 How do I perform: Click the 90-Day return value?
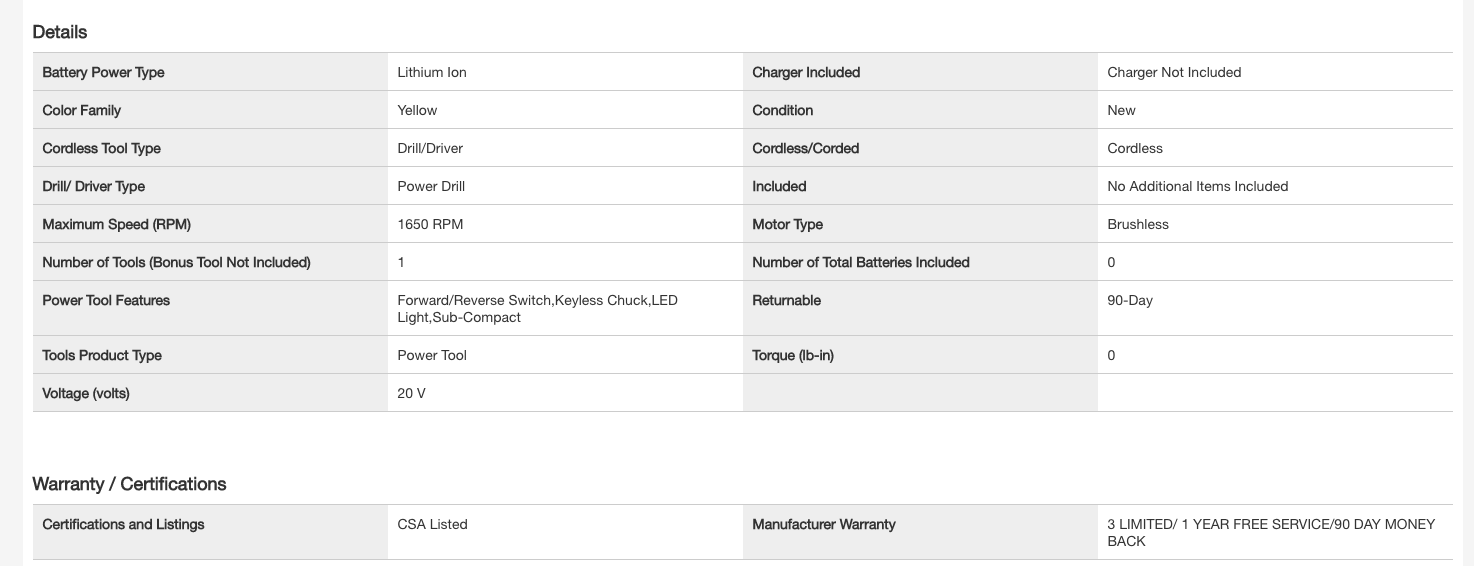(x=1130, y=300)
